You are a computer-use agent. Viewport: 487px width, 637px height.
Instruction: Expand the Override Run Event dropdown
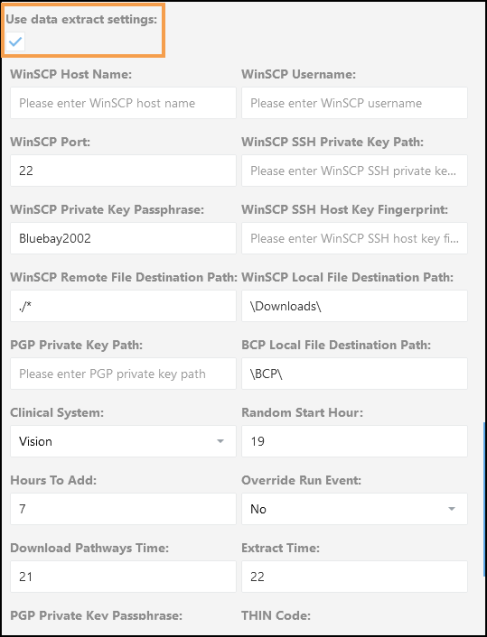[451, 509]
